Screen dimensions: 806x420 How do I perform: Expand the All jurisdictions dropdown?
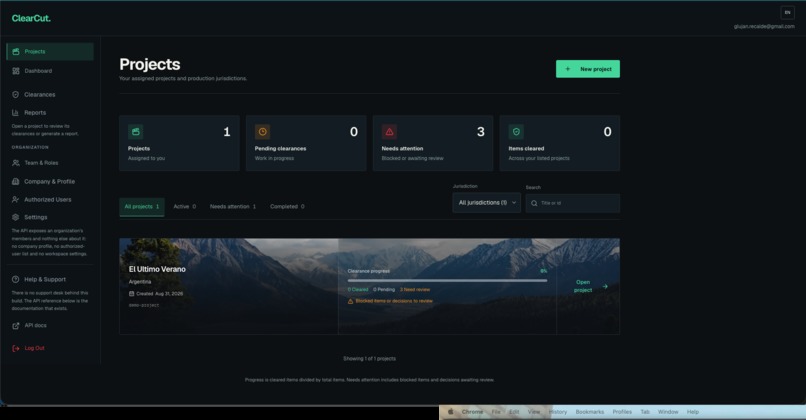486,203
